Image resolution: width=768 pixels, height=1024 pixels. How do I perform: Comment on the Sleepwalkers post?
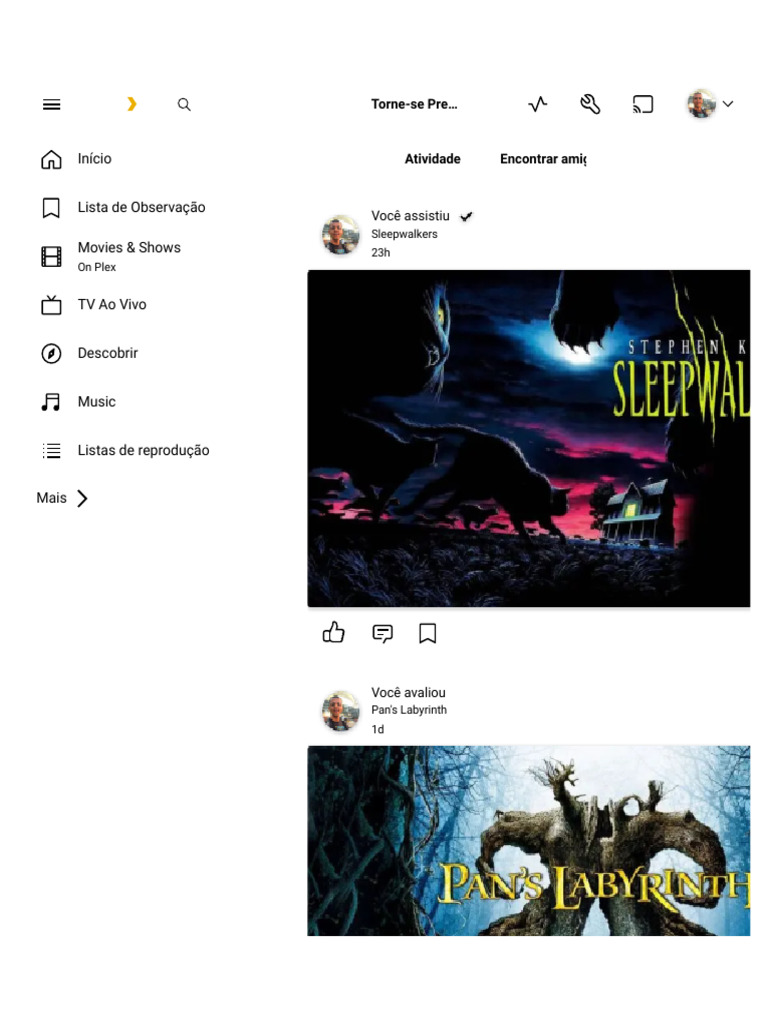tap(383, 633)
